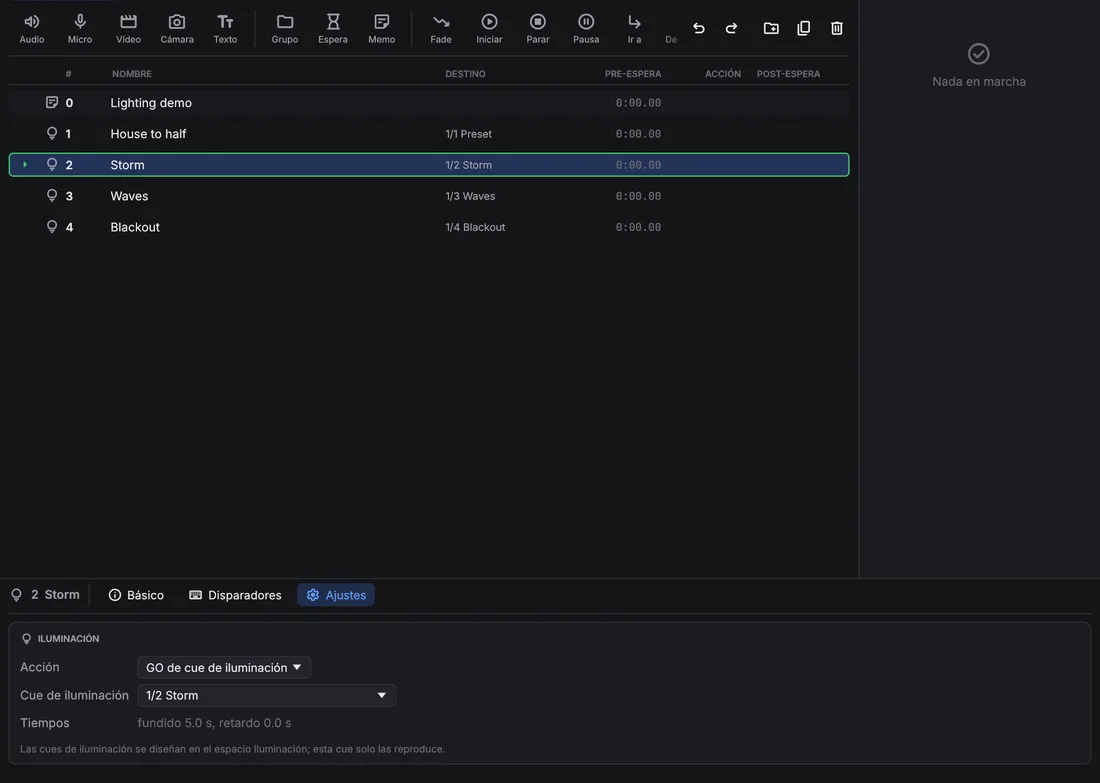The image size is (1100, 783).
Task: Click the folder-plus icon in the toolbar
Action: coord(771,28)
